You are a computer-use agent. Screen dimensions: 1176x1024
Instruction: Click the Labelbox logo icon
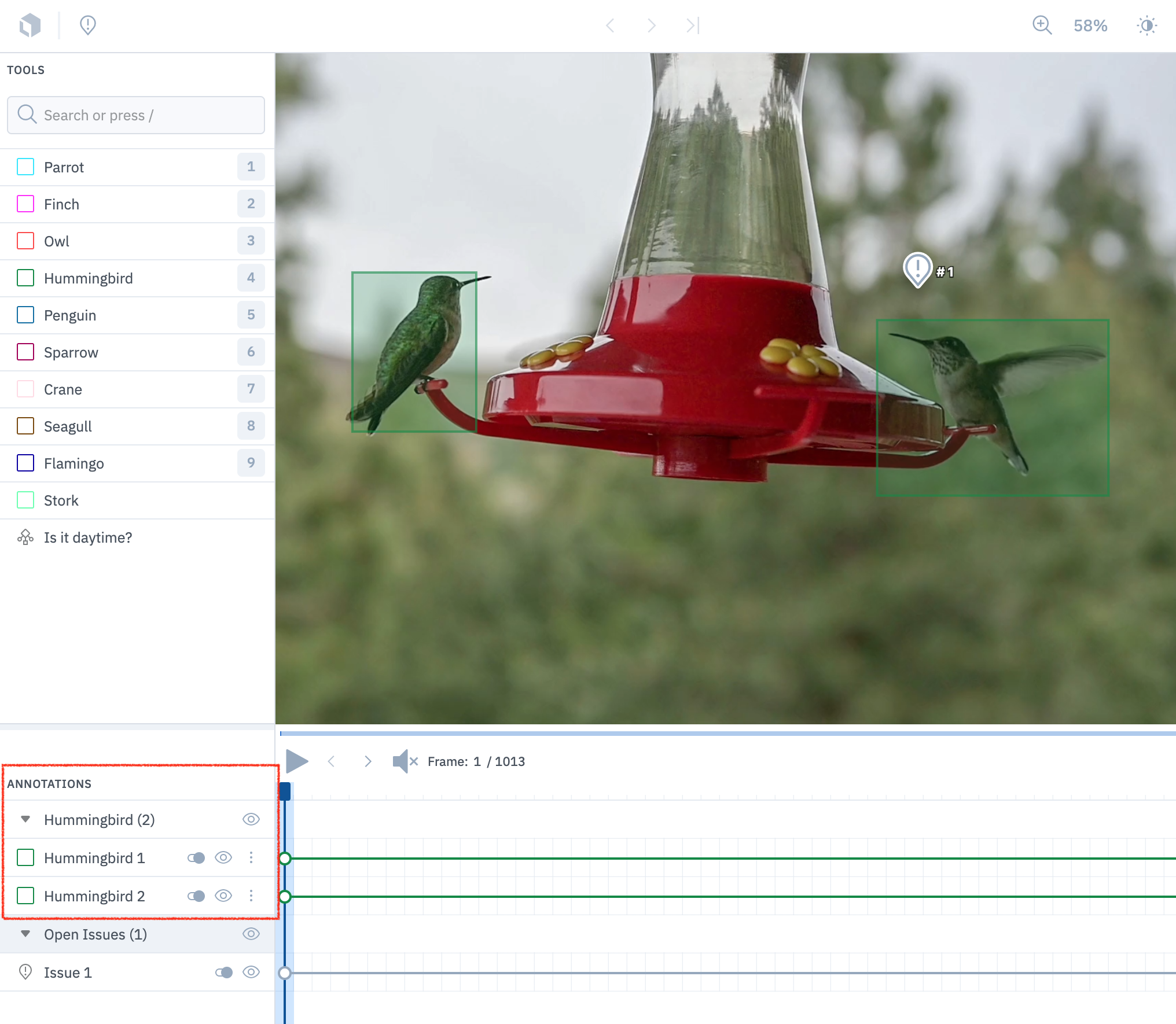click(x=30, y=25)
